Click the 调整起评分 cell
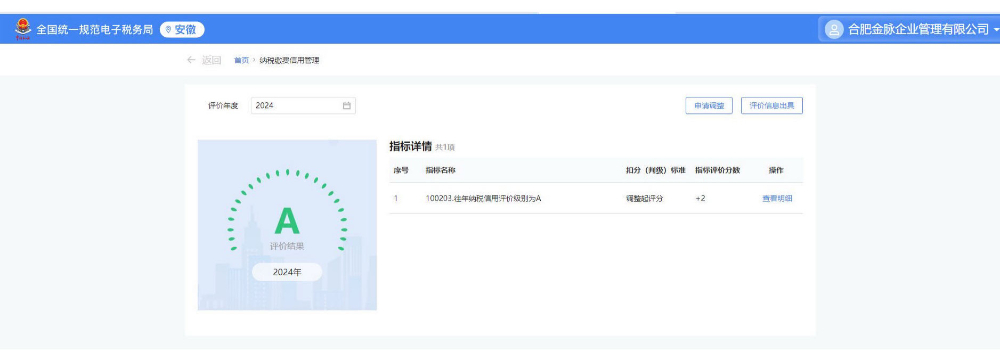1000x361 pixels. coord(644,198)
